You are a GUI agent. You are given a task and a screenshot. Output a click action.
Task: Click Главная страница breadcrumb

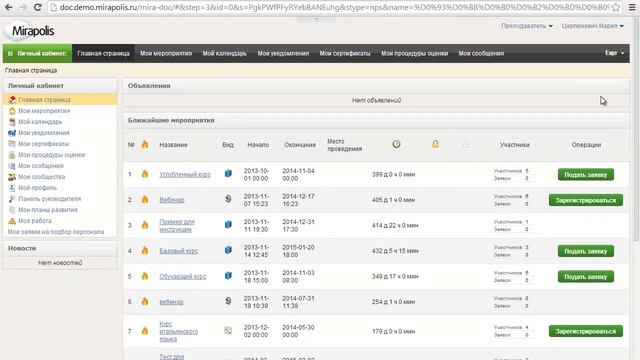tap(31, 70)
